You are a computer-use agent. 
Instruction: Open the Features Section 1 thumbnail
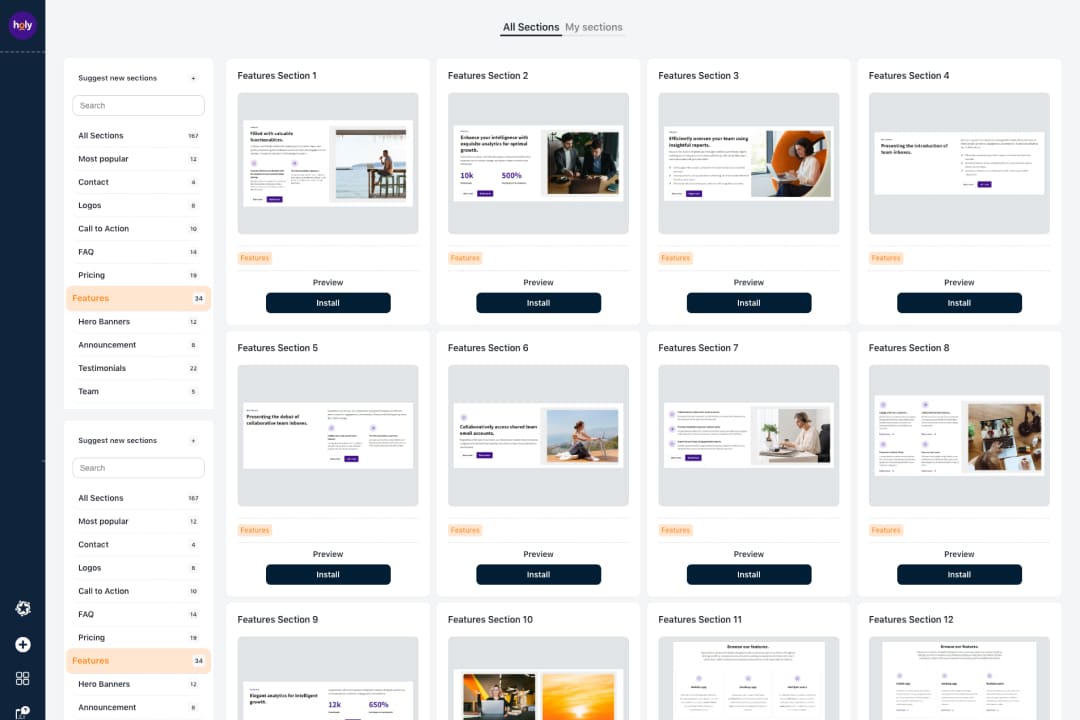(328, 163)
